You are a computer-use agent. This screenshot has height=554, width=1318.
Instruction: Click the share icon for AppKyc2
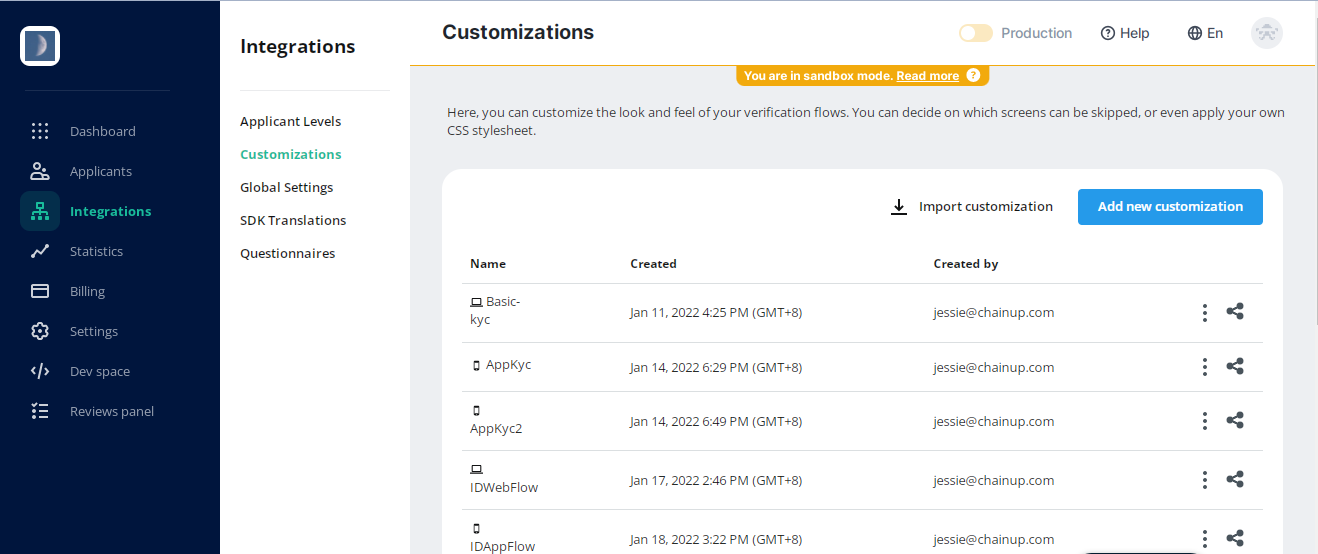(1235, 421)
